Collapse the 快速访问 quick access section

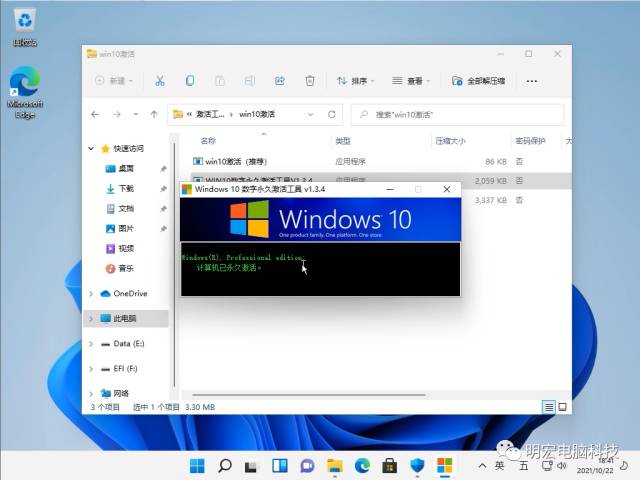click(x=91, y=149)
